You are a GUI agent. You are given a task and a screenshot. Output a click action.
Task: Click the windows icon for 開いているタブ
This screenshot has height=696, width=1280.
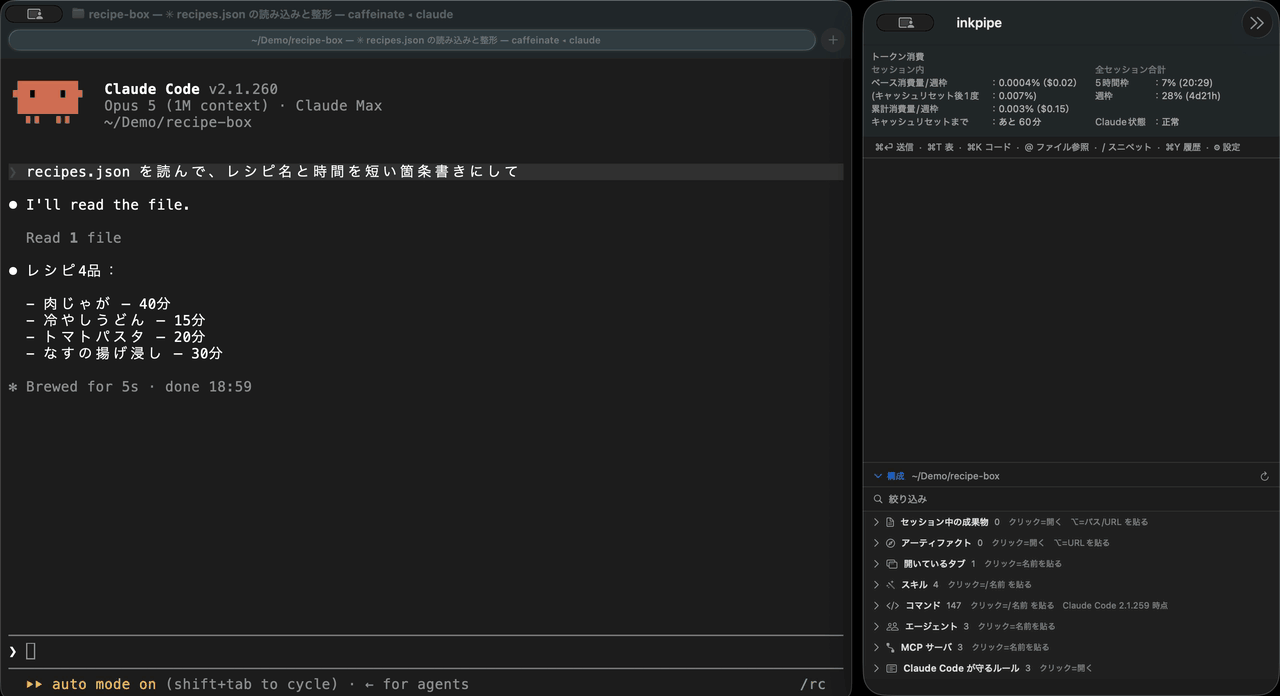click(892, 564)
